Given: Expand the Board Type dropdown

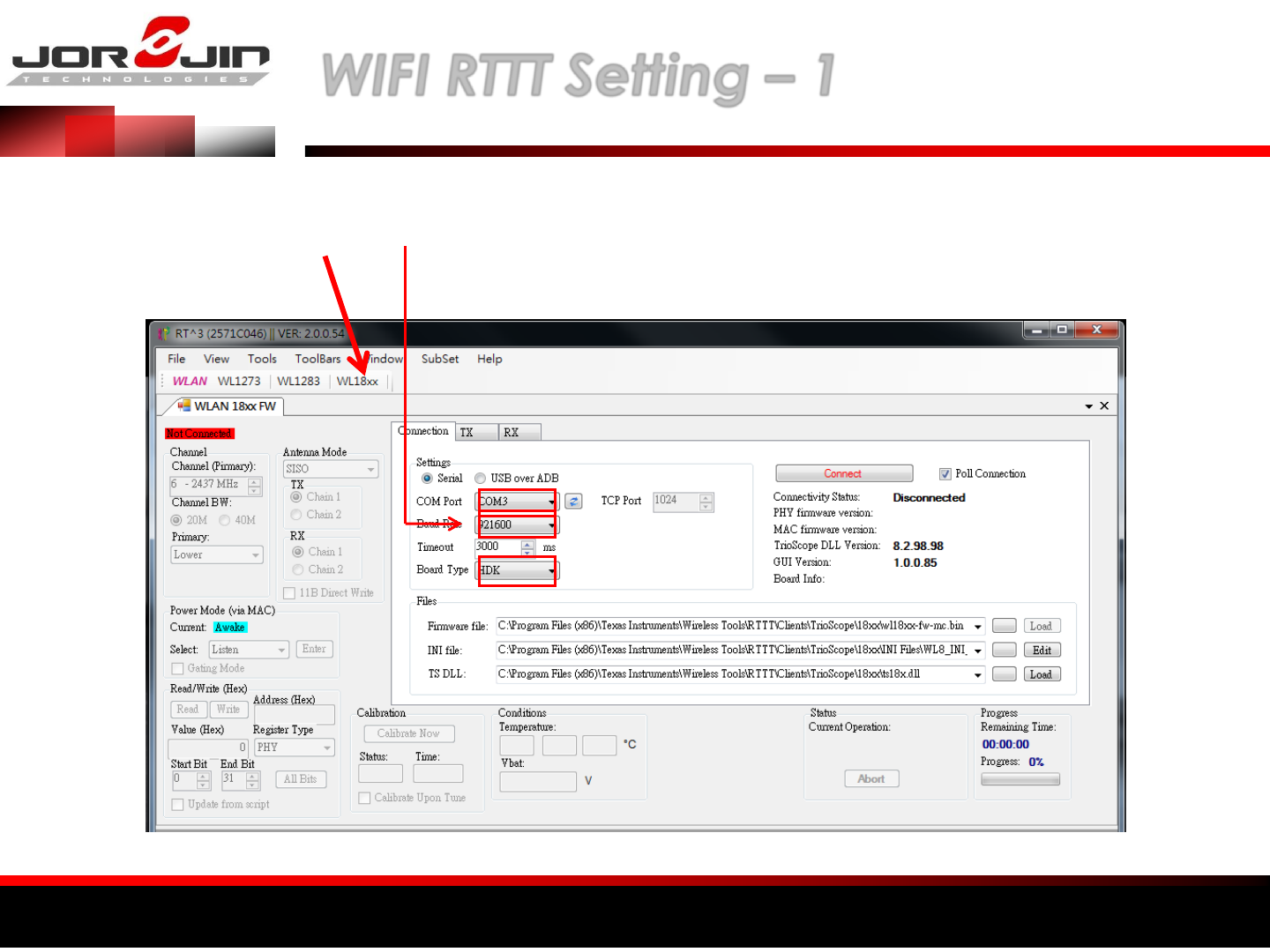Looking at the screenshot, I should pos(552,570).
